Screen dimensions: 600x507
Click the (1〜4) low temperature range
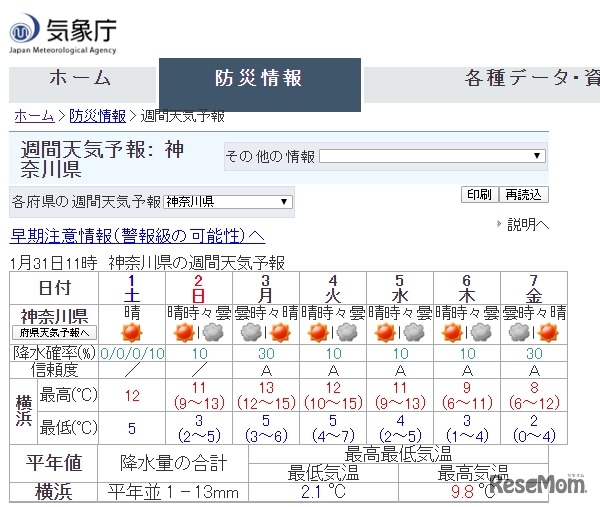(x=467, y=435)
